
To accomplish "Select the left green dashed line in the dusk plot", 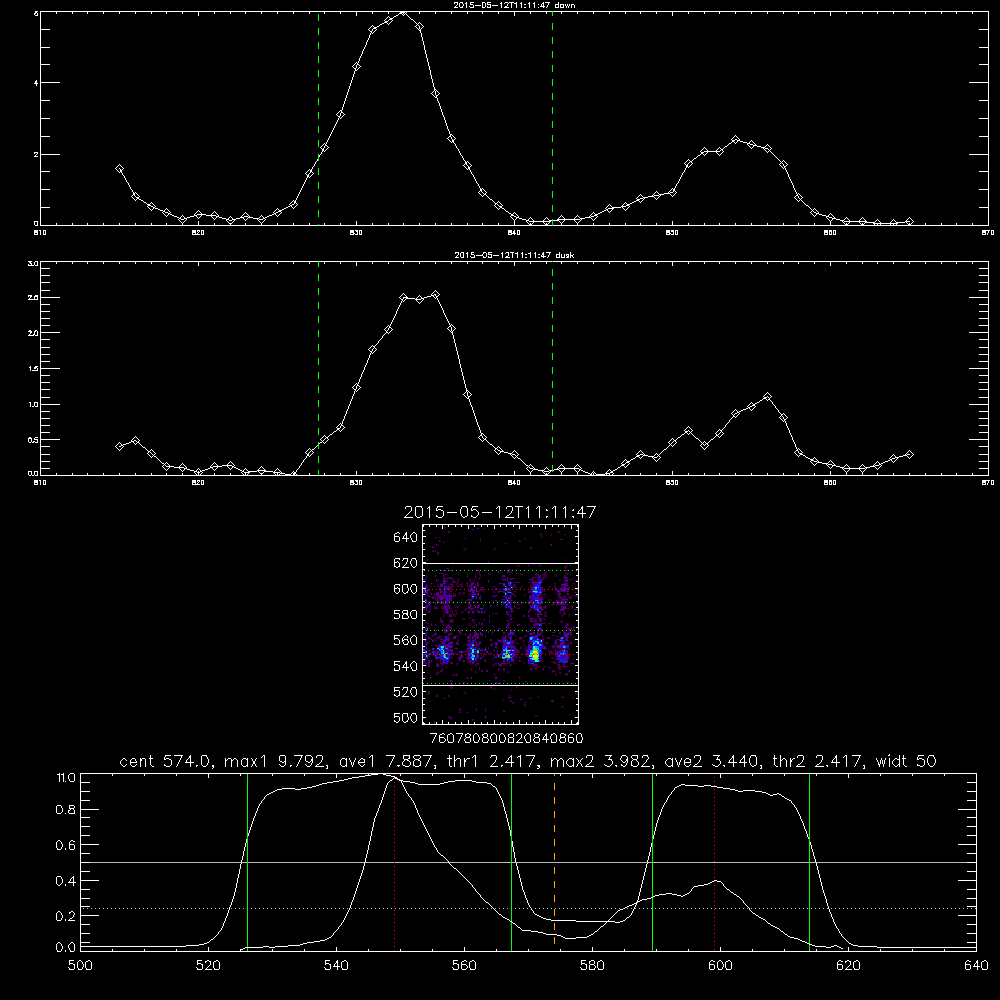I will (x=318, y=368).
